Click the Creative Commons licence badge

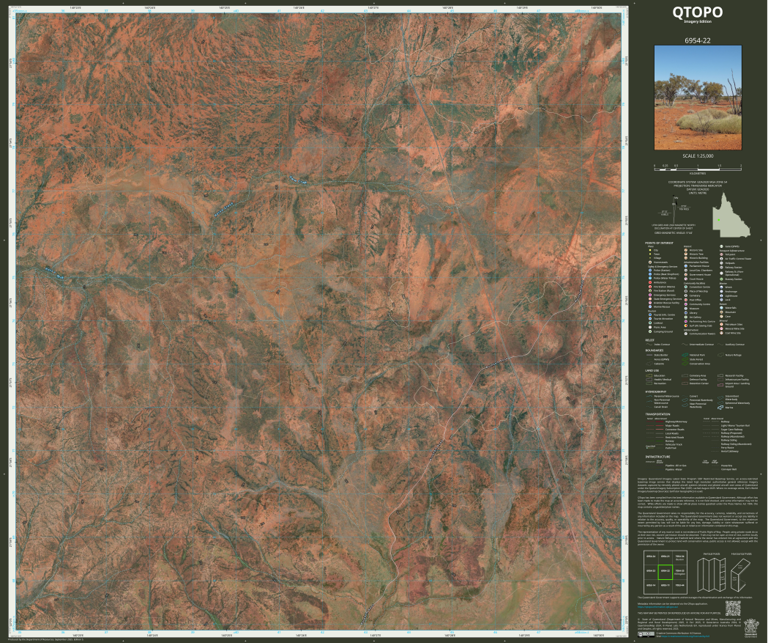pyautogui.click(x=646, y=634)
